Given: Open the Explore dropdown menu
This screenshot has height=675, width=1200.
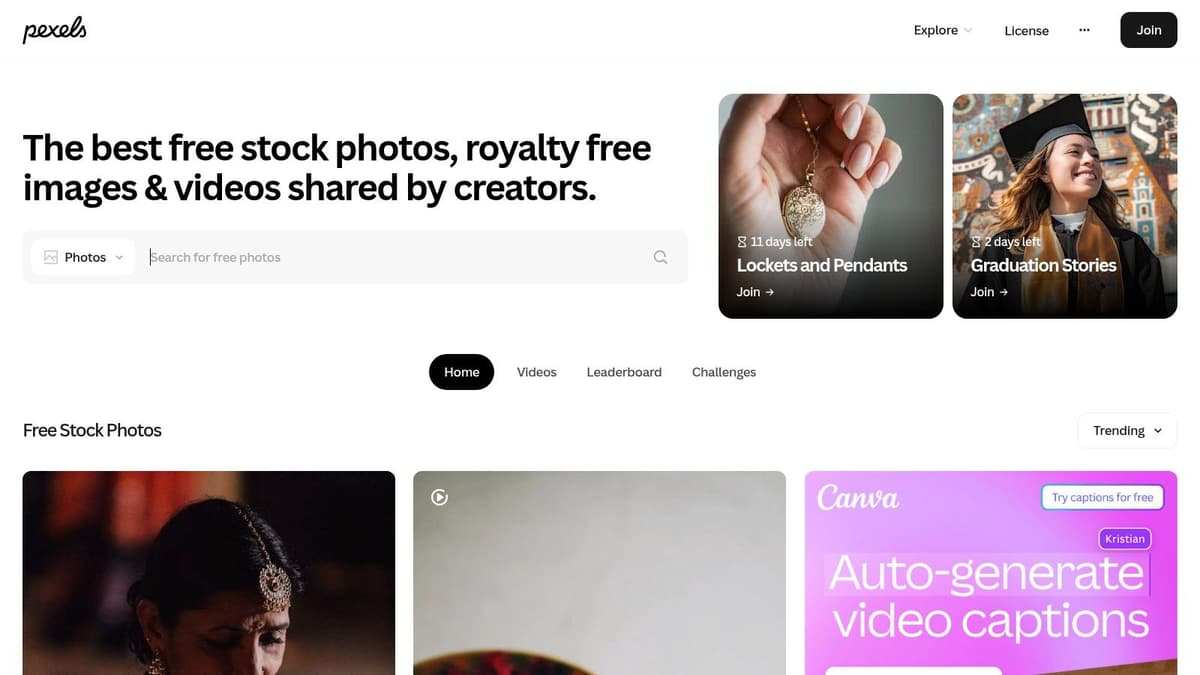Looking at the screenshot, I should [943, 30].
